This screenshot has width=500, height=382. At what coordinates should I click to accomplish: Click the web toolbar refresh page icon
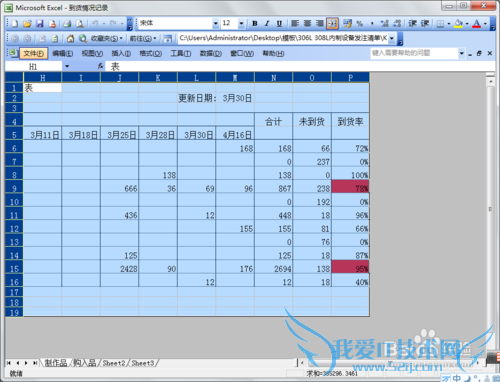(55, 38)
